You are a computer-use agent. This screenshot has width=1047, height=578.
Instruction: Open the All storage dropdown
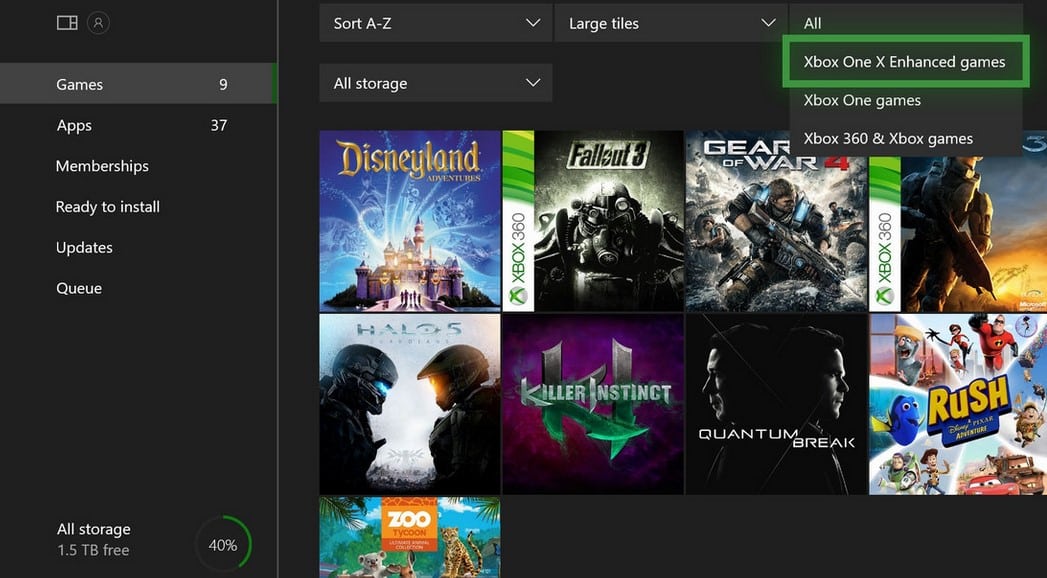[x=435, y=83]
